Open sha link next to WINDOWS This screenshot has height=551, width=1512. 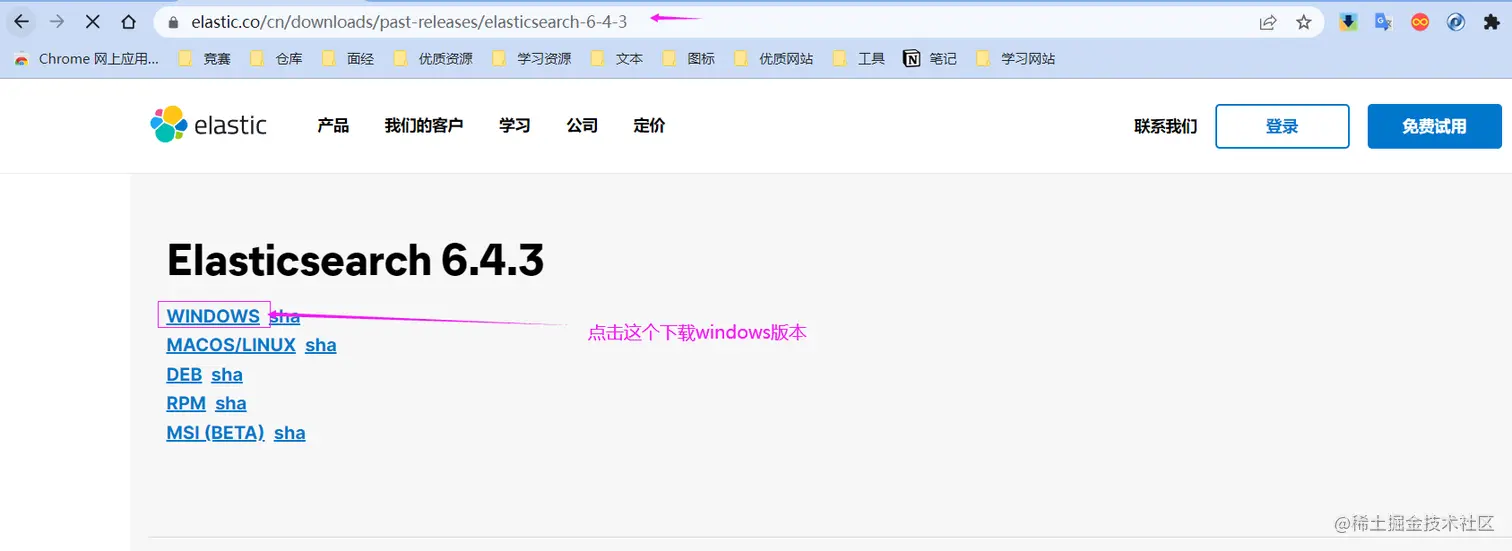[286, 316]
